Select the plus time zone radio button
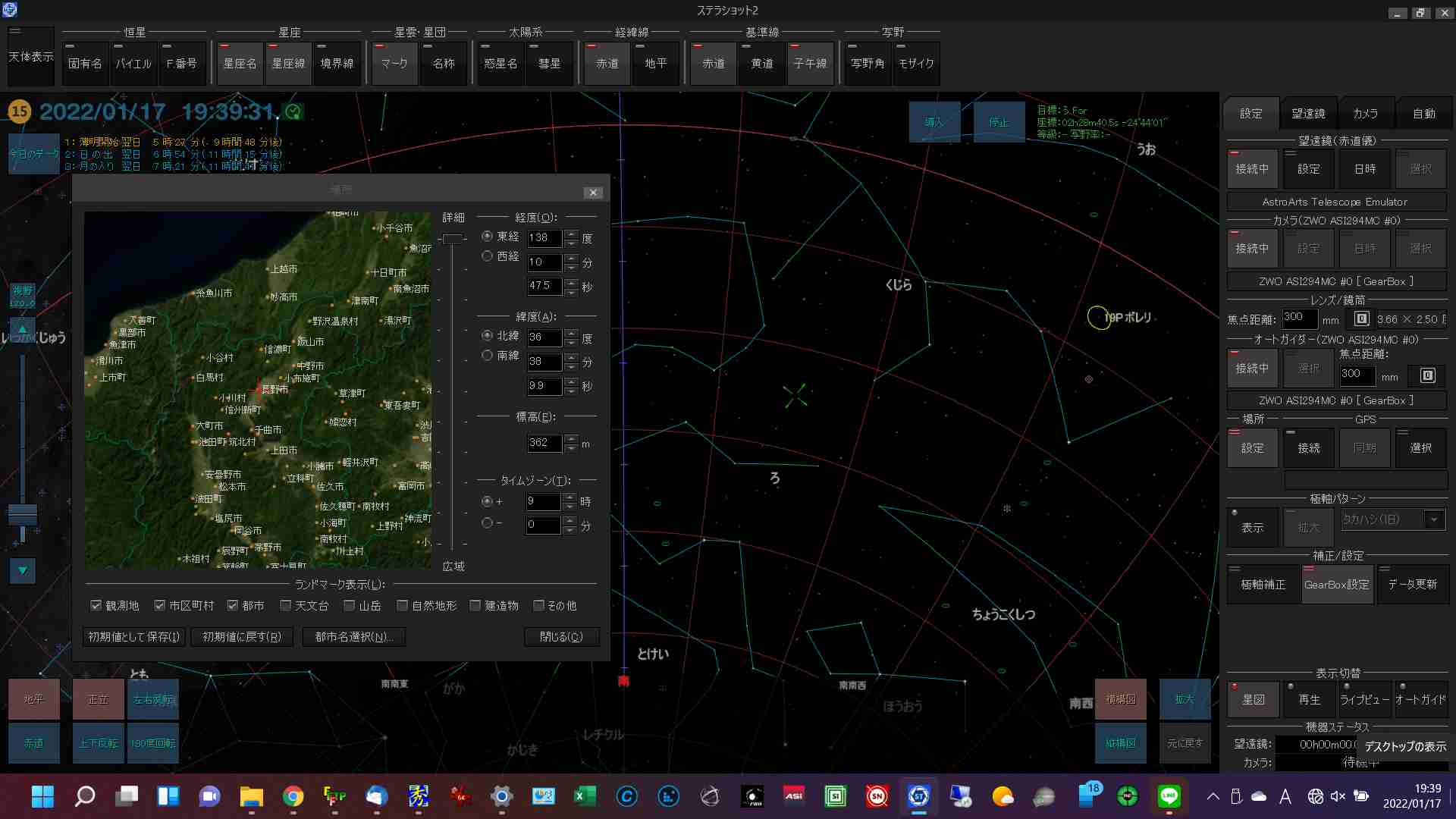Viewport: 1456px width, 819px height. [x=487, y=501]
